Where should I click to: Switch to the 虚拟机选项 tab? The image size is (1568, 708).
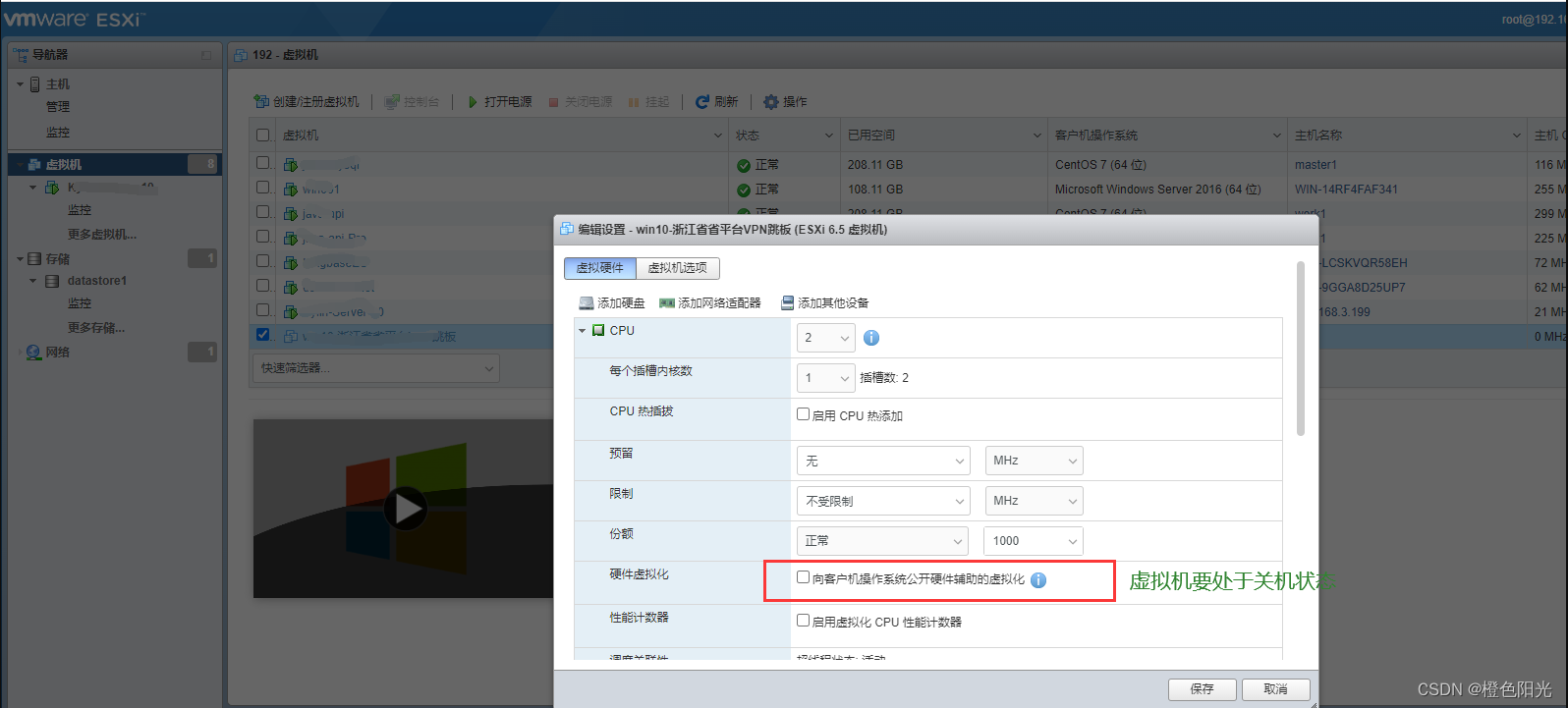click(x=678, y=268)
